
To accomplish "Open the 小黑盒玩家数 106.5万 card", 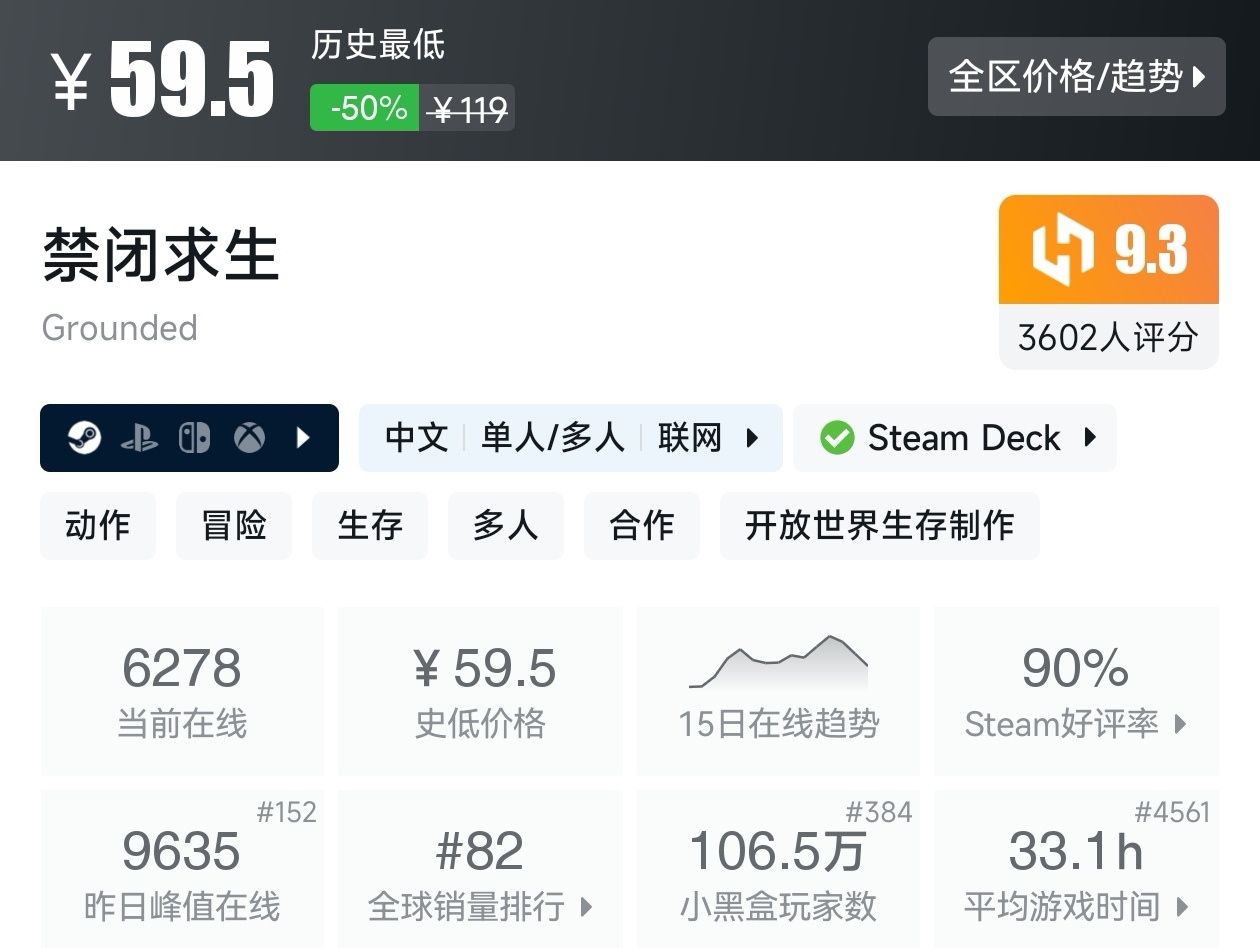I will point(778,869).
